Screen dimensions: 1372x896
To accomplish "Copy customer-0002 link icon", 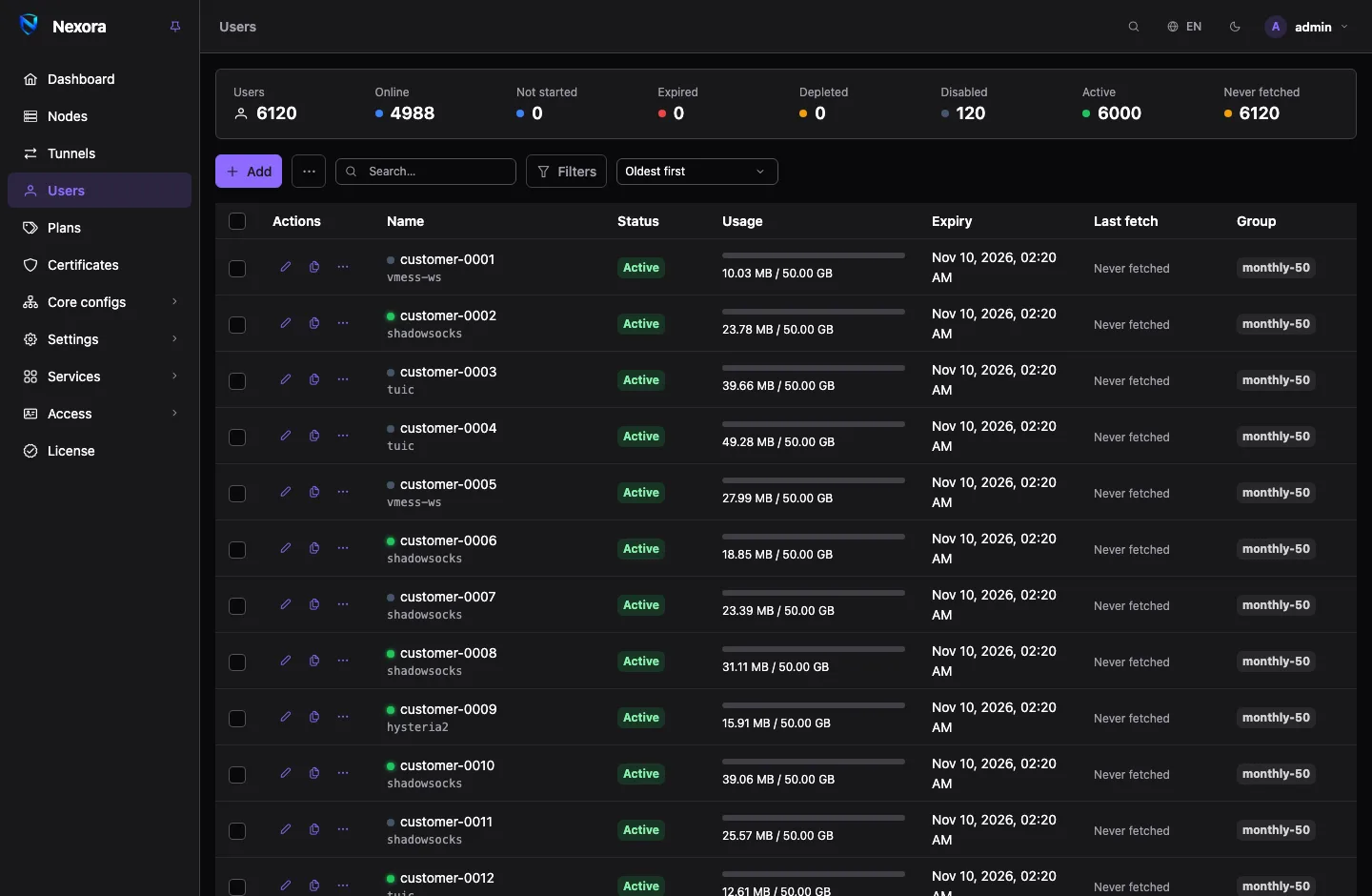I will pyautogui.click(x=314, y=323).
